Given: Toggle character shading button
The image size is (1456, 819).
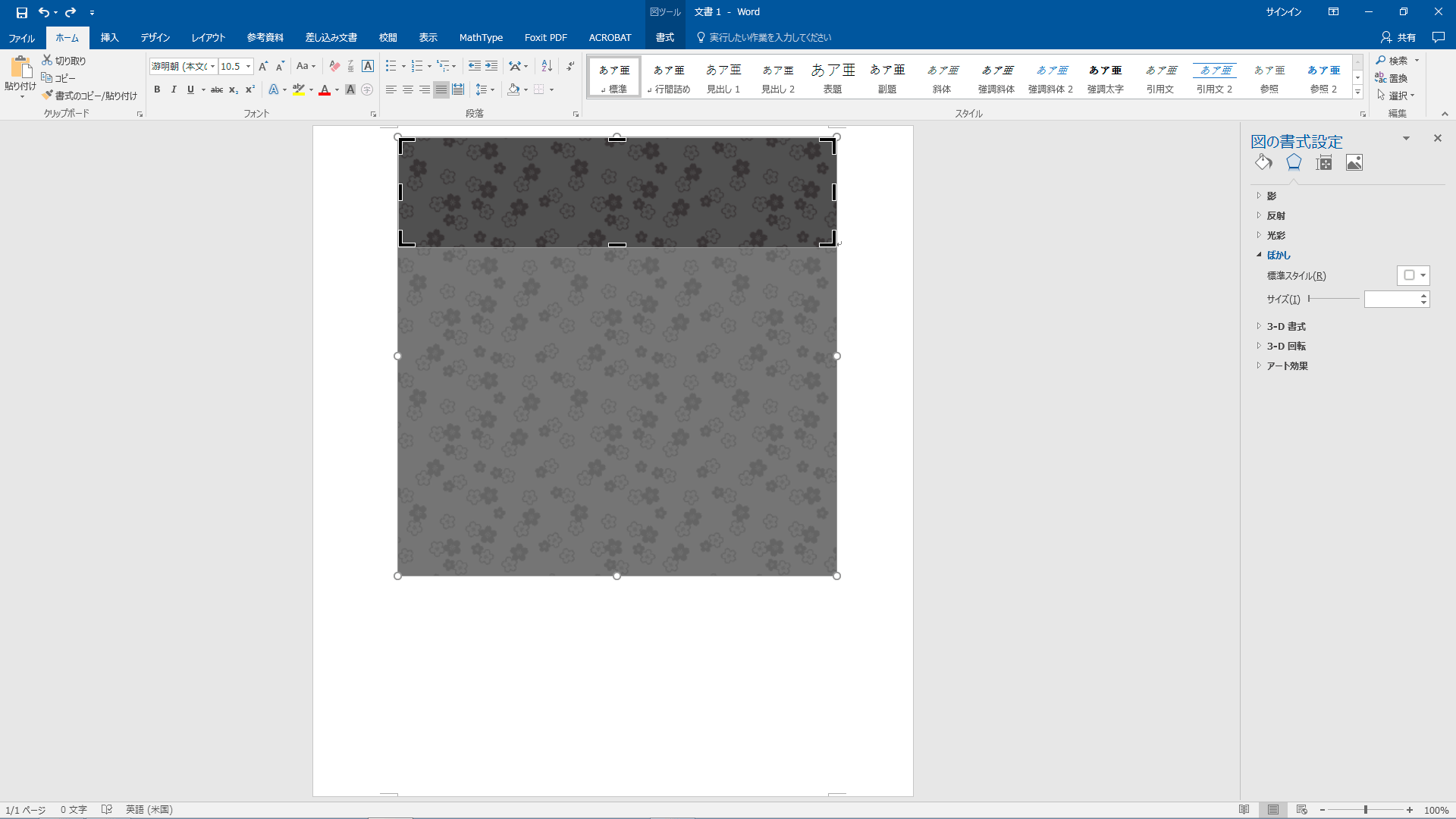Looking at the screenshot, I should [x=350, y=89].
